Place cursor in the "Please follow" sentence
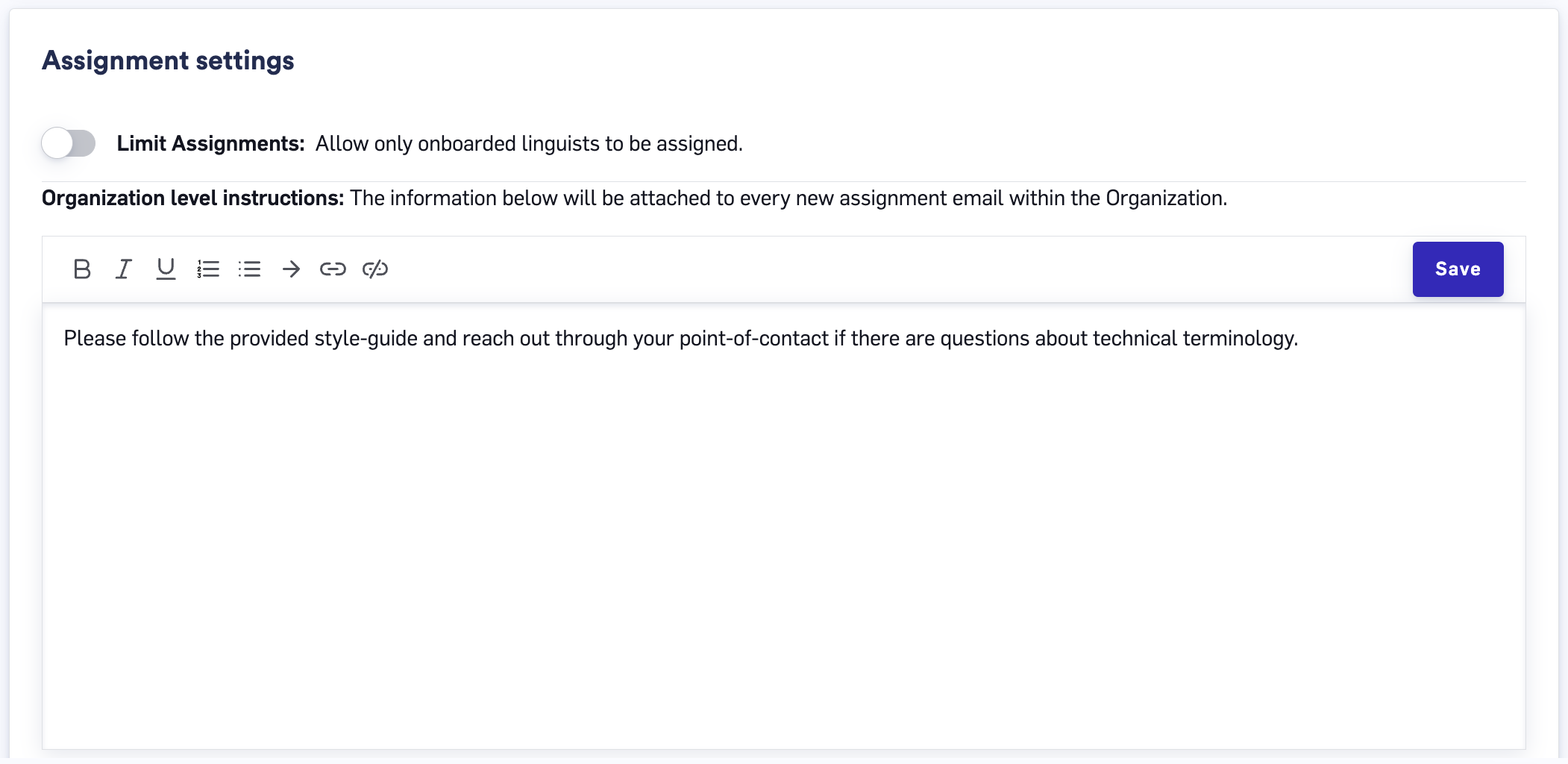 [x=680, y=339]
